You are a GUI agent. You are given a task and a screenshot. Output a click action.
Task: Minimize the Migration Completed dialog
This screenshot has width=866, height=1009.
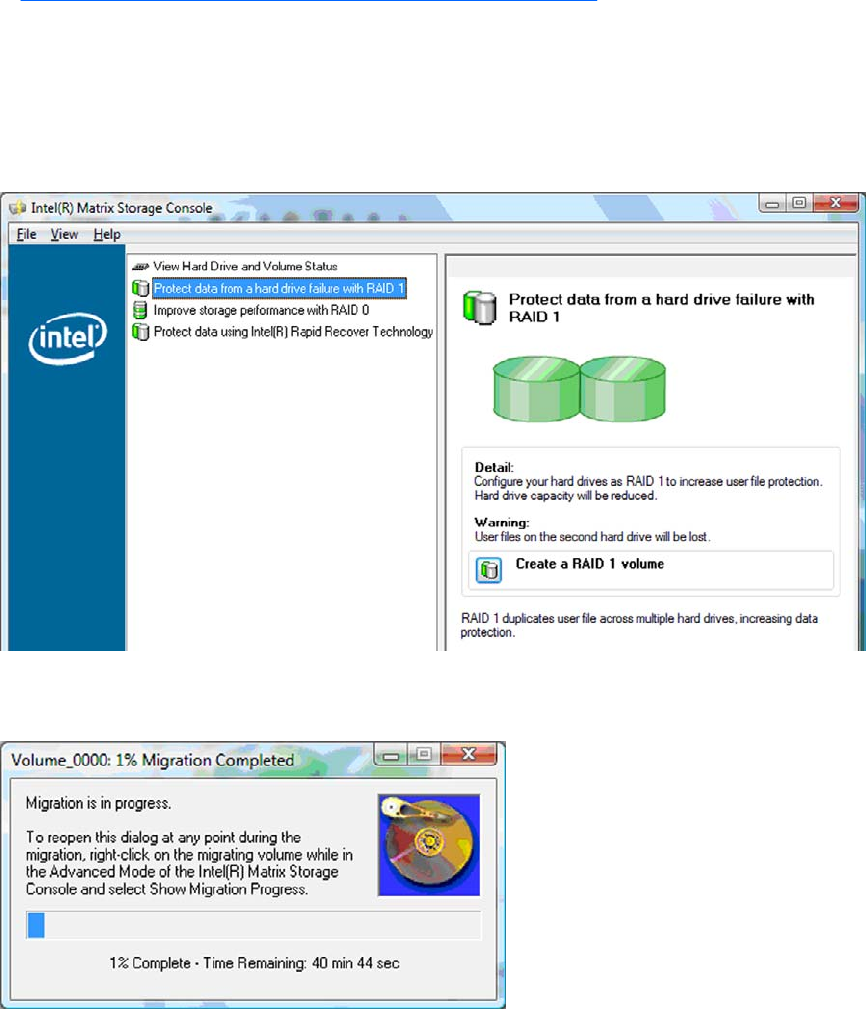tap(391, 755)
